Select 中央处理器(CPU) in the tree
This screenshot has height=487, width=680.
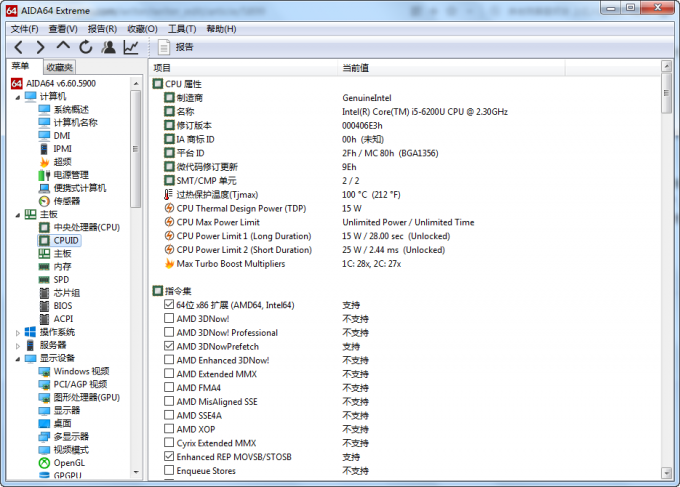(x=86, y=227)
